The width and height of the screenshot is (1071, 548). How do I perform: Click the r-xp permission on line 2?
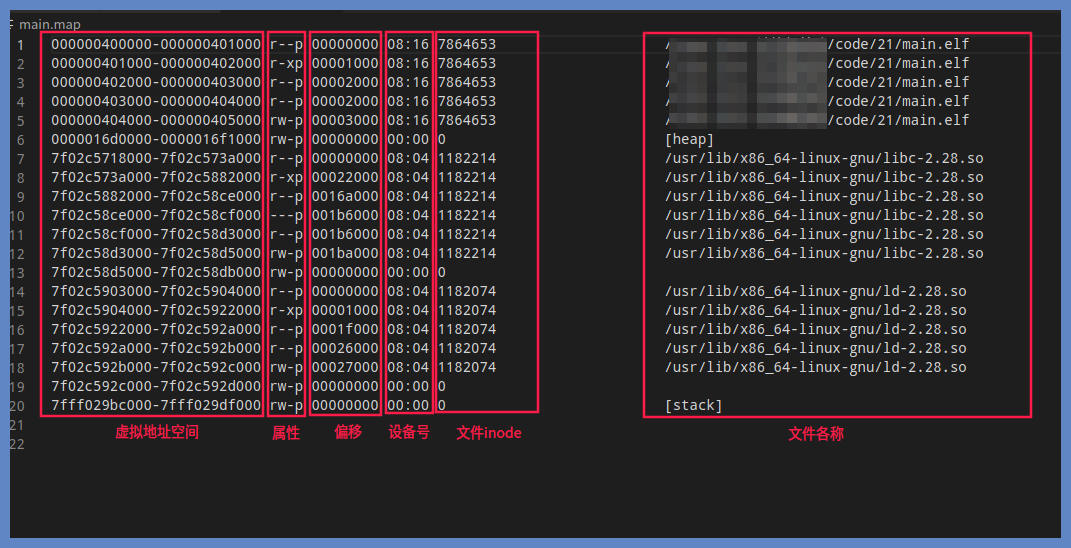pos(285,63)
